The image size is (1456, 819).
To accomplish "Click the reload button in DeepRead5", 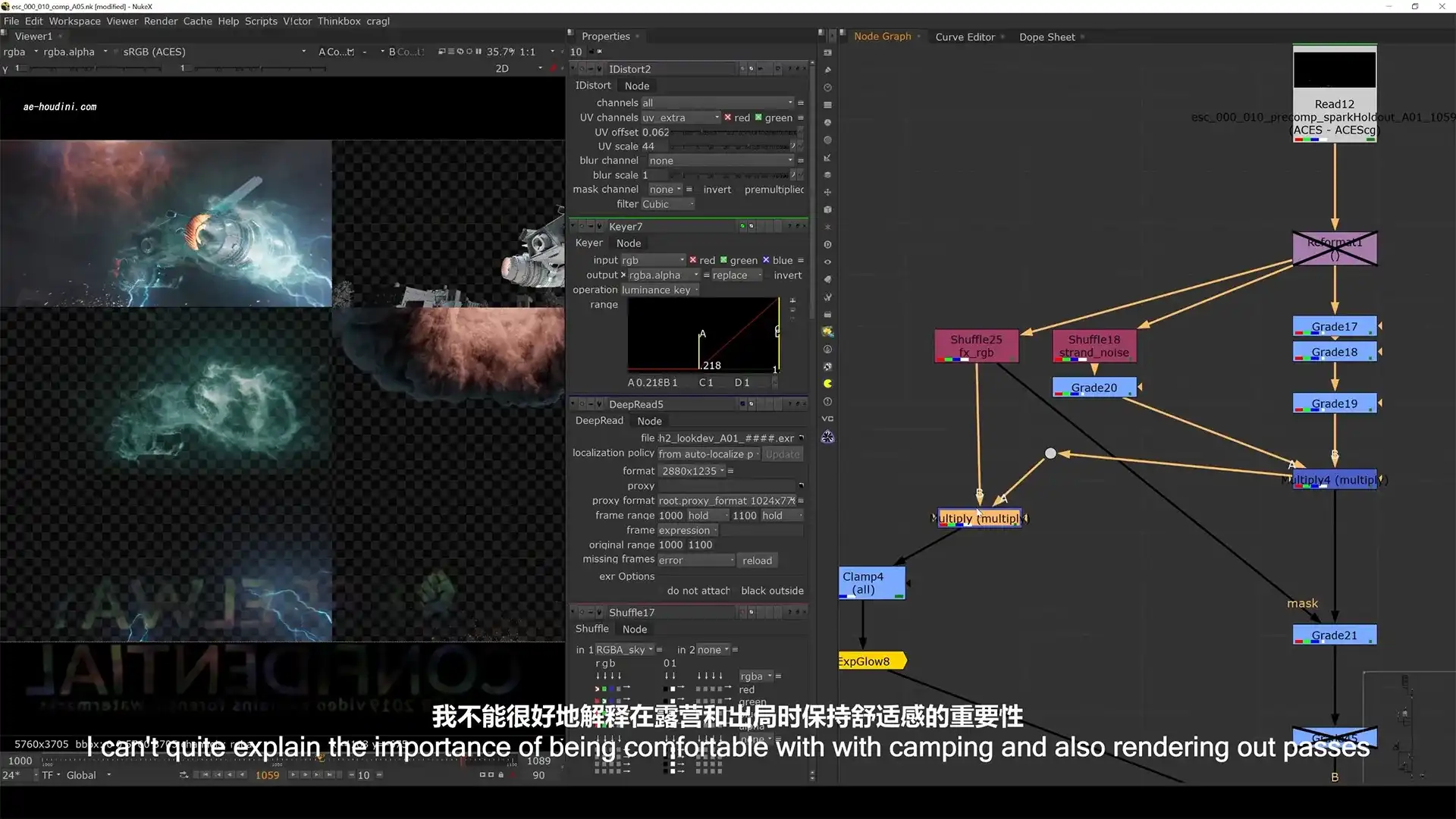I will click(757, 560).
